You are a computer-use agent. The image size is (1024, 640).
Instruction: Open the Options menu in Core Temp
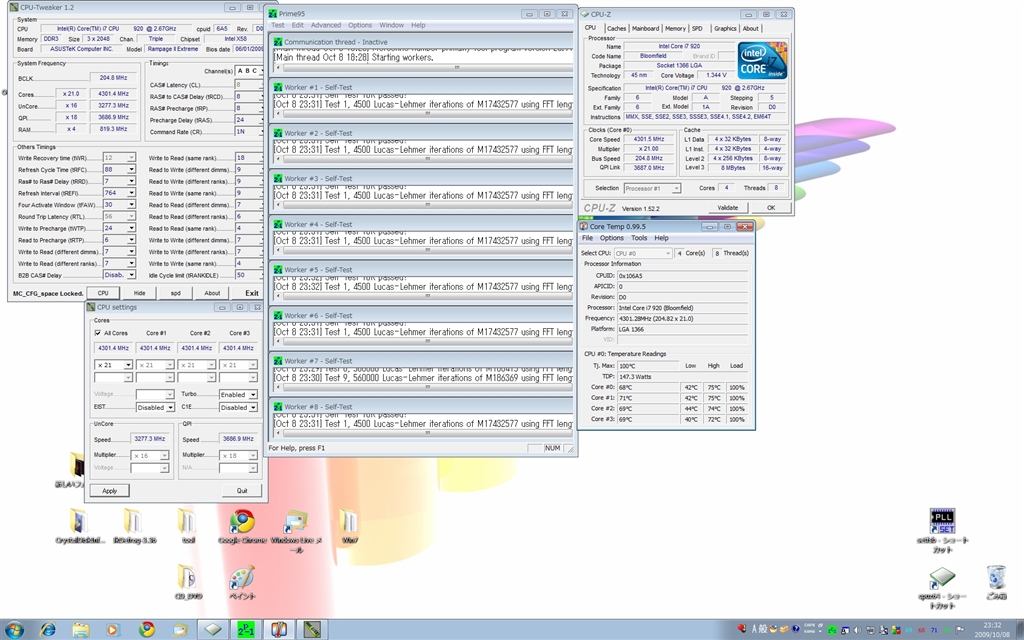point(611,238)
